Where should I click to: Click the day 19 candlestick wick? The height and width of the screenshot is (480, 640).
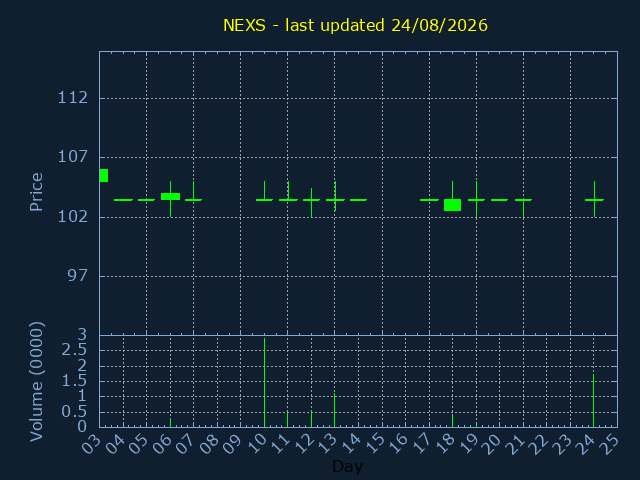(476, 199)
